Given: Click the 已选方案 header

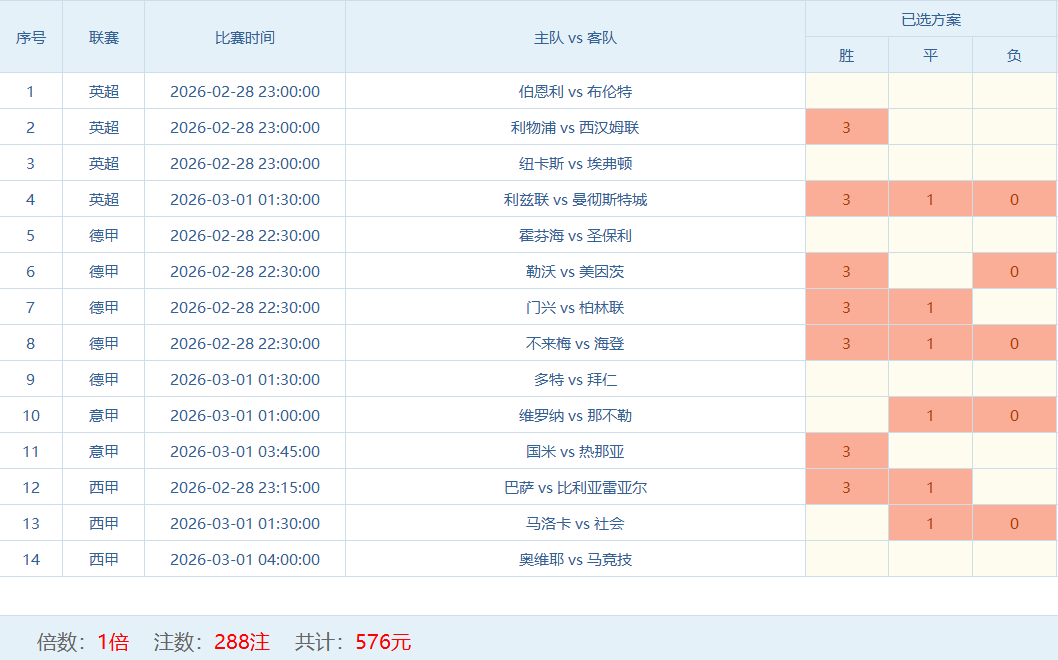Looking at the screenshot, I should point(930,19).
